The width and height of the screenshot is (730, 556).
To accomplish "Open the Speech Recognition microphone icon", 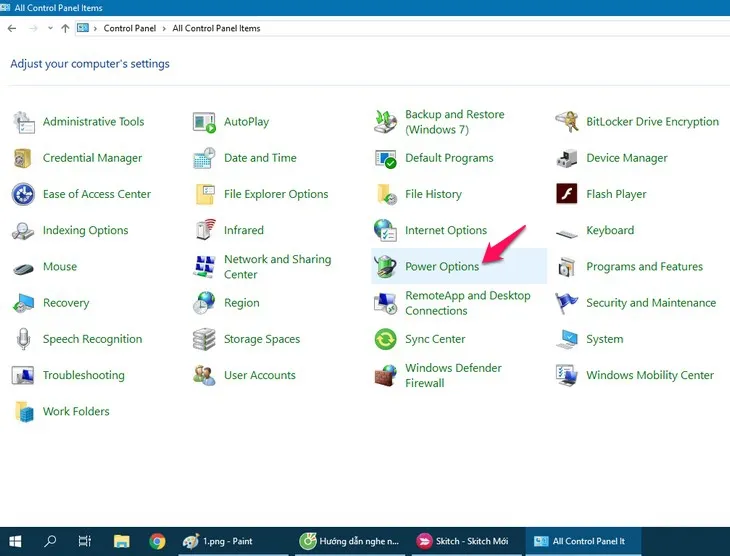I will click(x=23, y=339).
